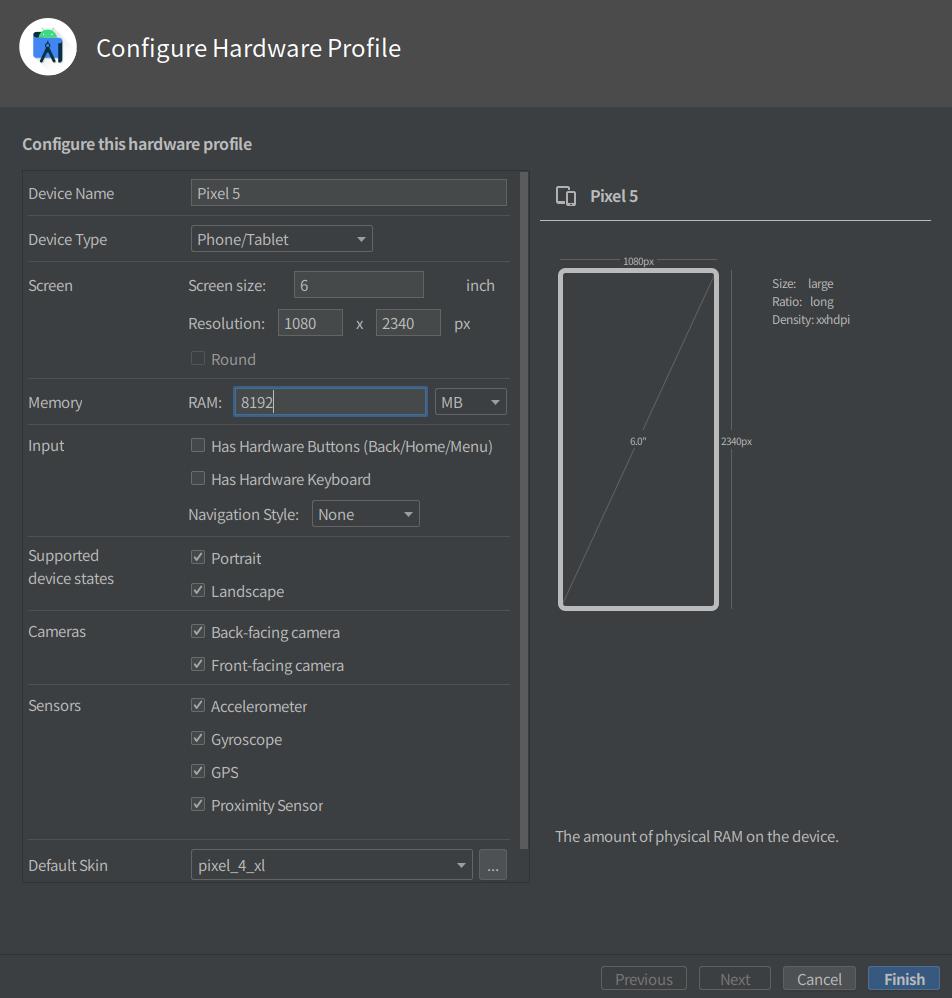Click the Finish button

[x=902, y=978]
